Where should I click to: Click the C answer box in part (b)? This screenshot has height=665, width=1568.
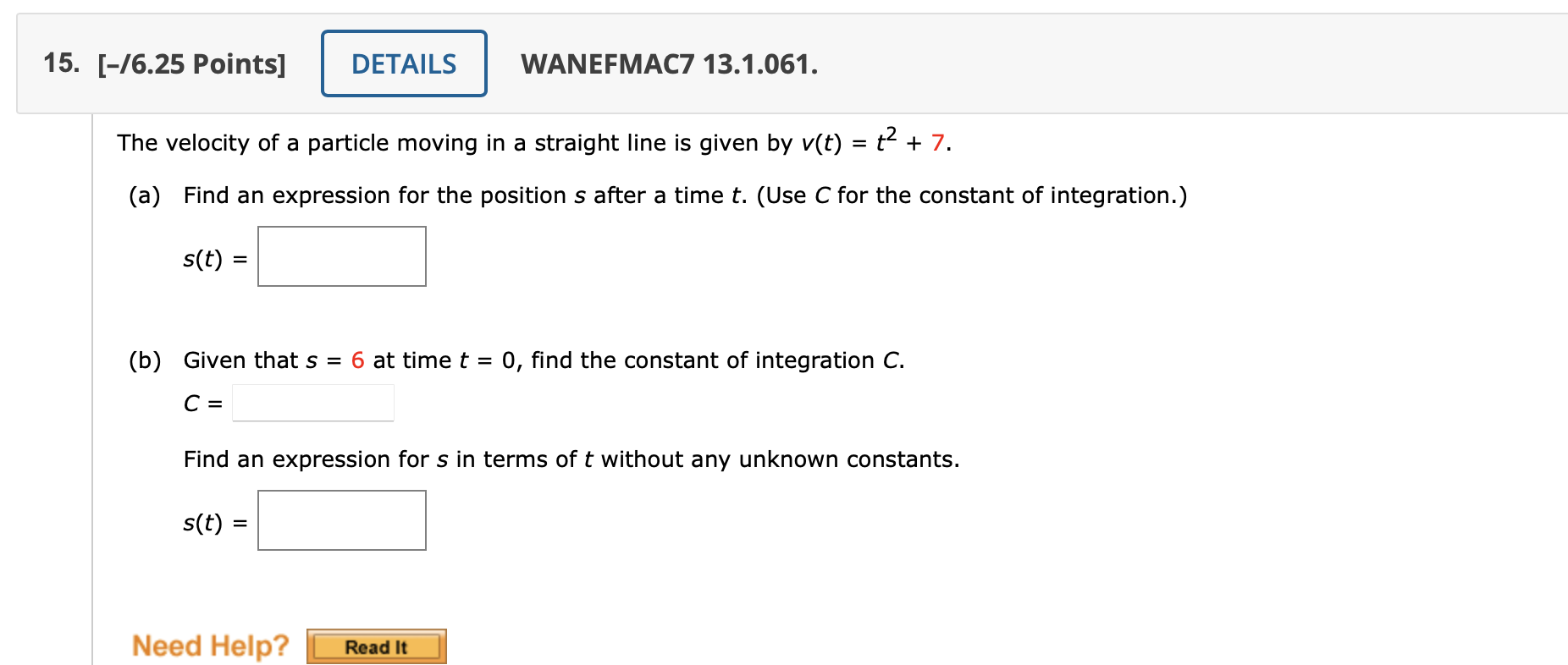click(x=313, y=401)
